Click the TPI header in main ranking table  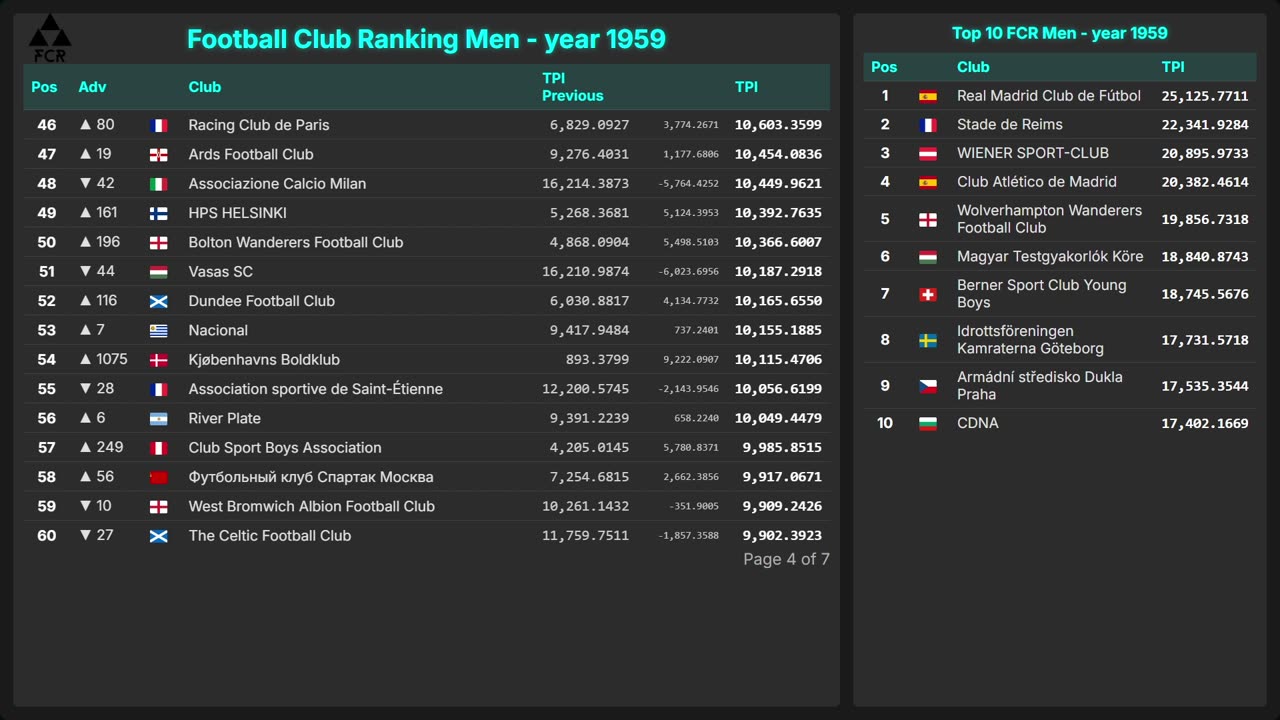(x=746, y=87)
